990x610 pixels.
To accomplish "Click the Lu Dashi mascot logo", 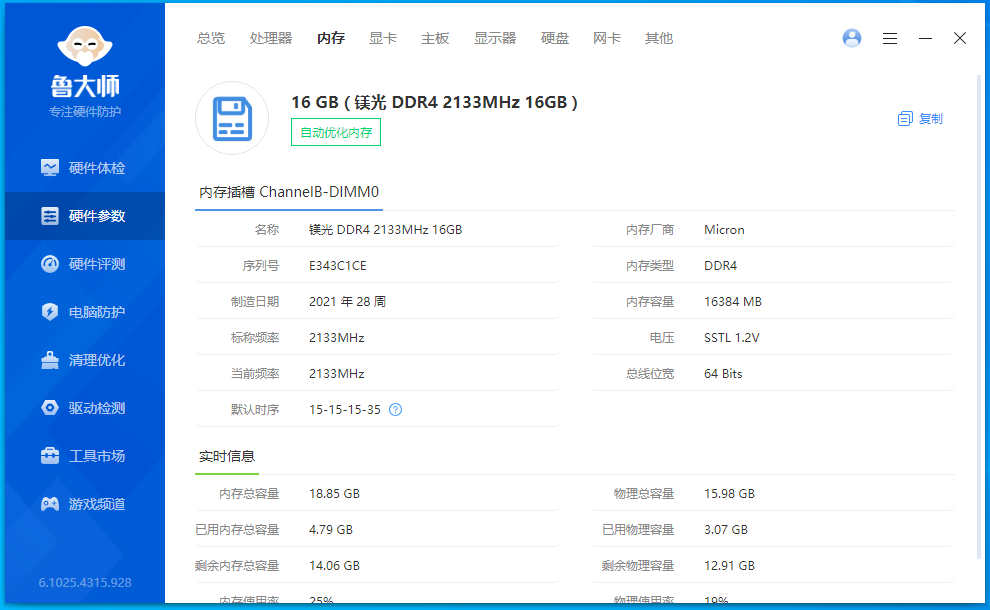I will point(85,48).
